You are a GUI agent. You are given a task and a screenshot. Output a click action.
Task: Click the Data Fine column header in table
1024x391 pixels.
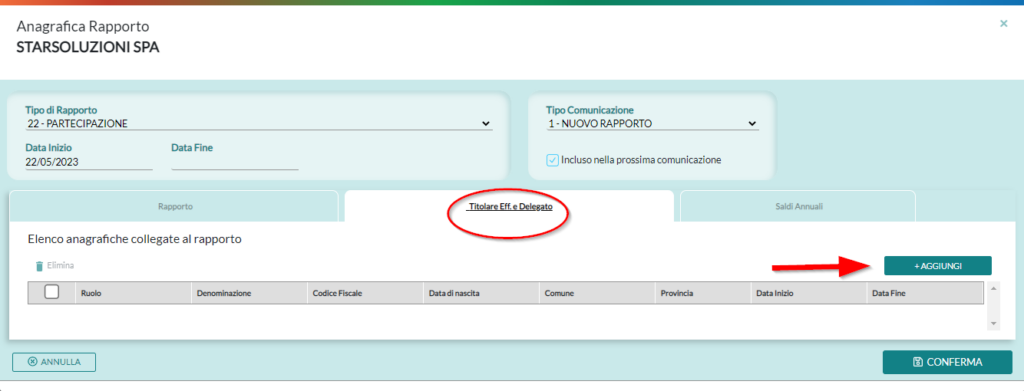pos(925,293)
